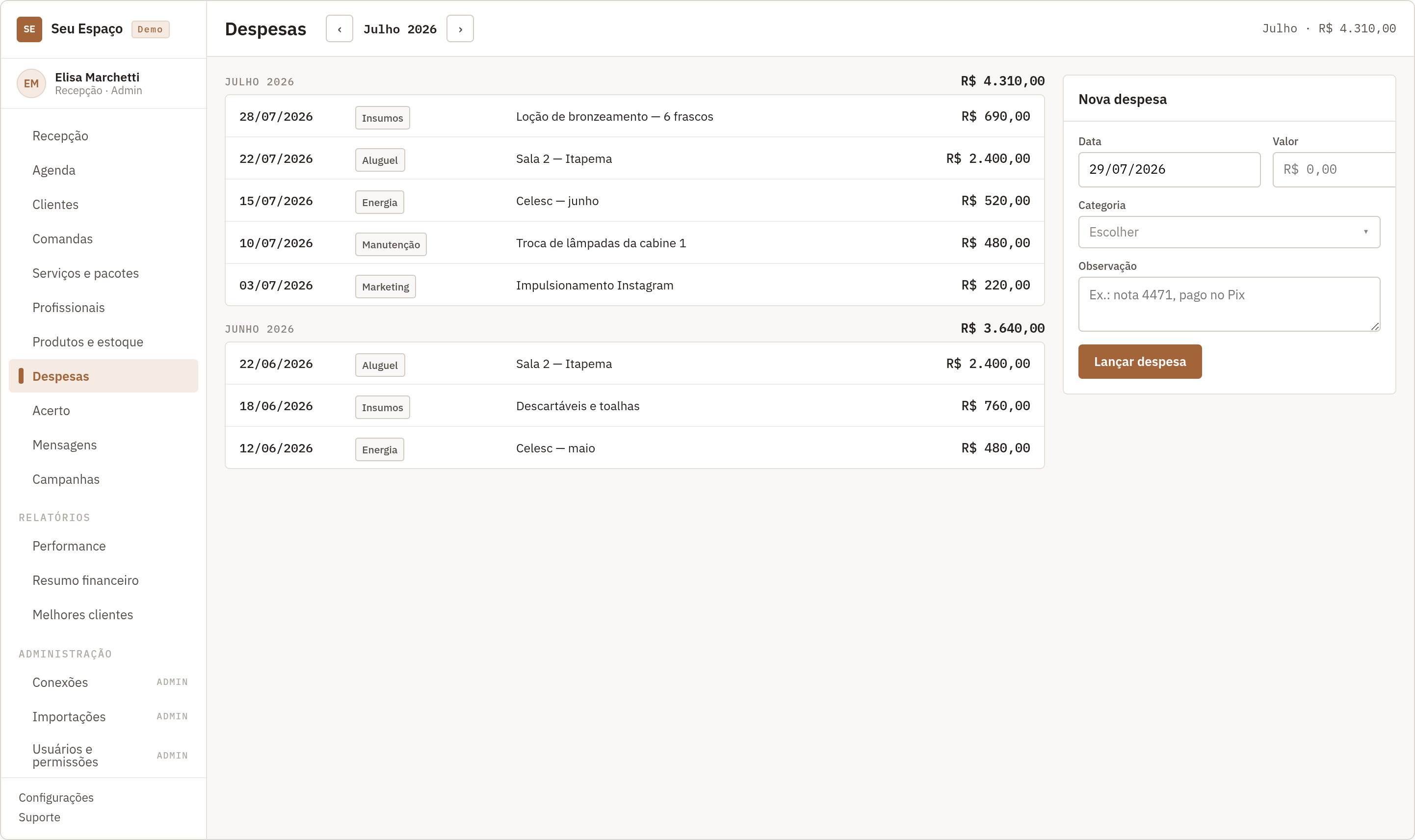Click the Insumos tag on 28/07/2026 row
Viewport: 1415px width, 840px height.
(383, 118)
